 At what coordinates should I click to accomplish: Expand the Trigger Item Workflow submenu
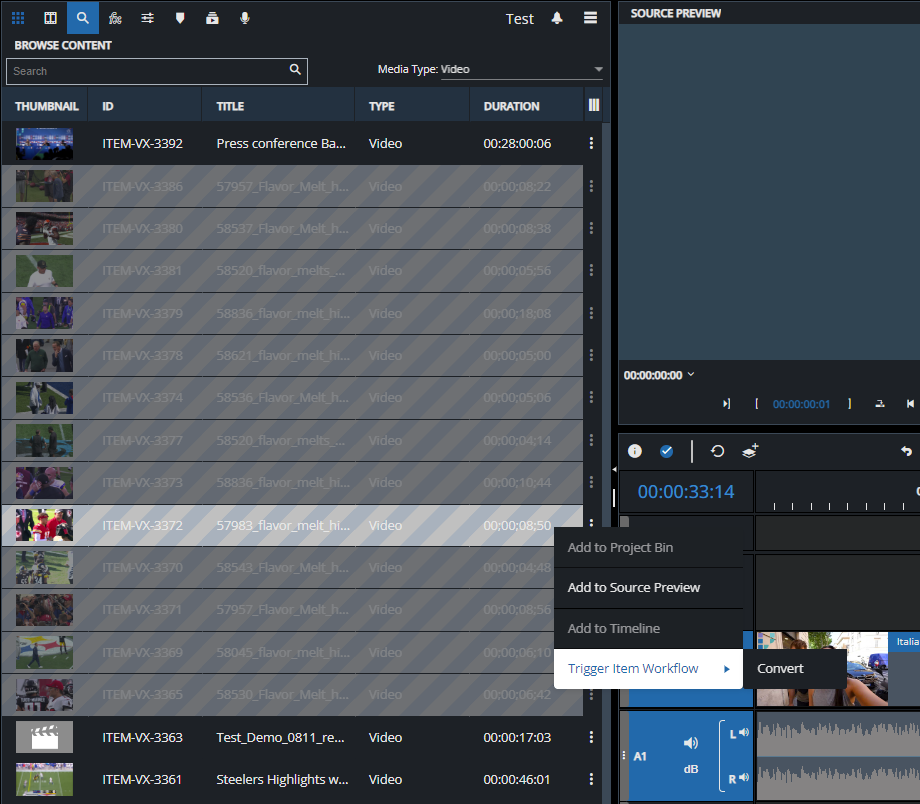(x=636, y=668)
